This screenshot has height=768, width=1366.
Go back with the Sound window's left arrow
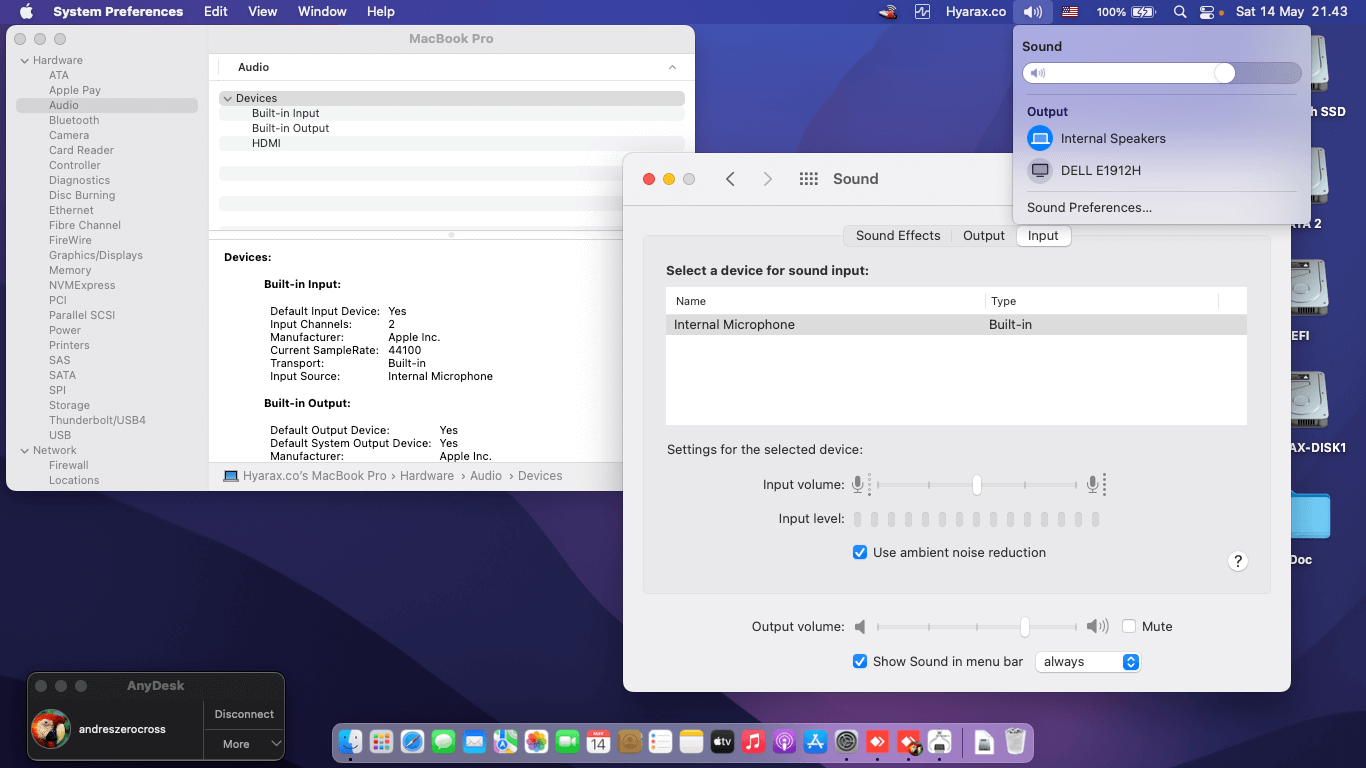pos(730,179)
